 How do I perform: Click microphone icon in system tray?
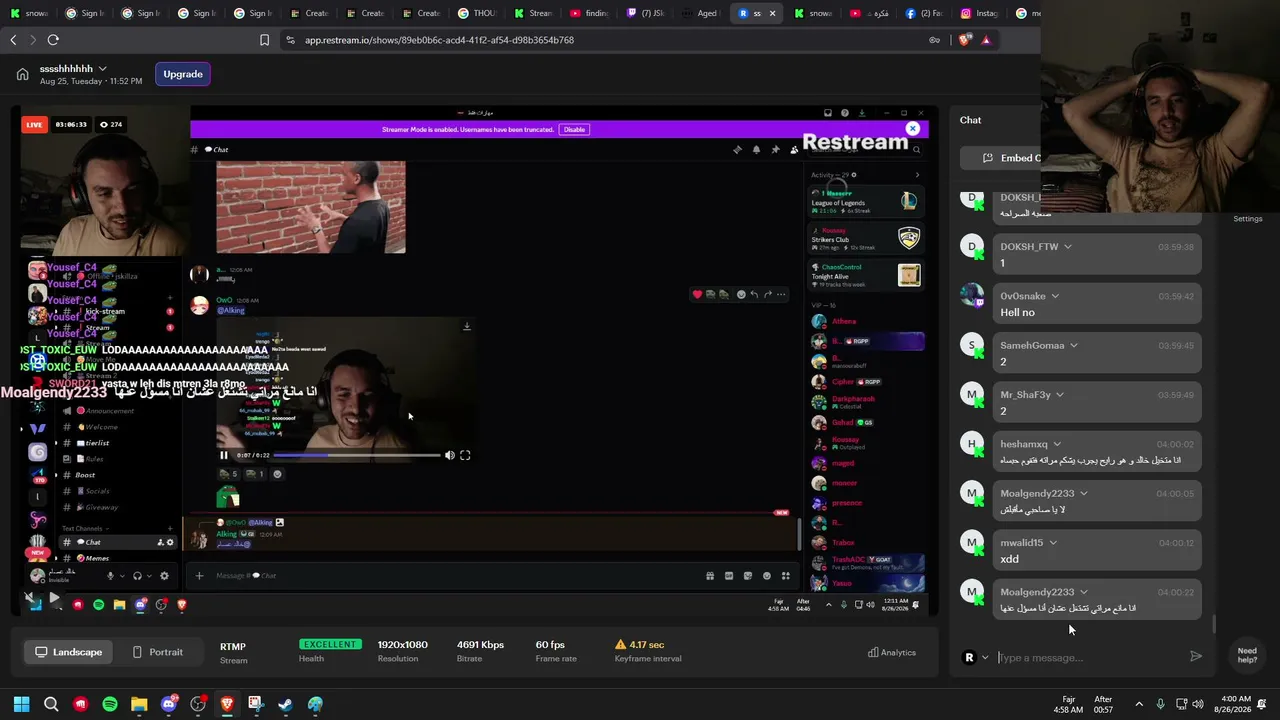(1160, 704)
